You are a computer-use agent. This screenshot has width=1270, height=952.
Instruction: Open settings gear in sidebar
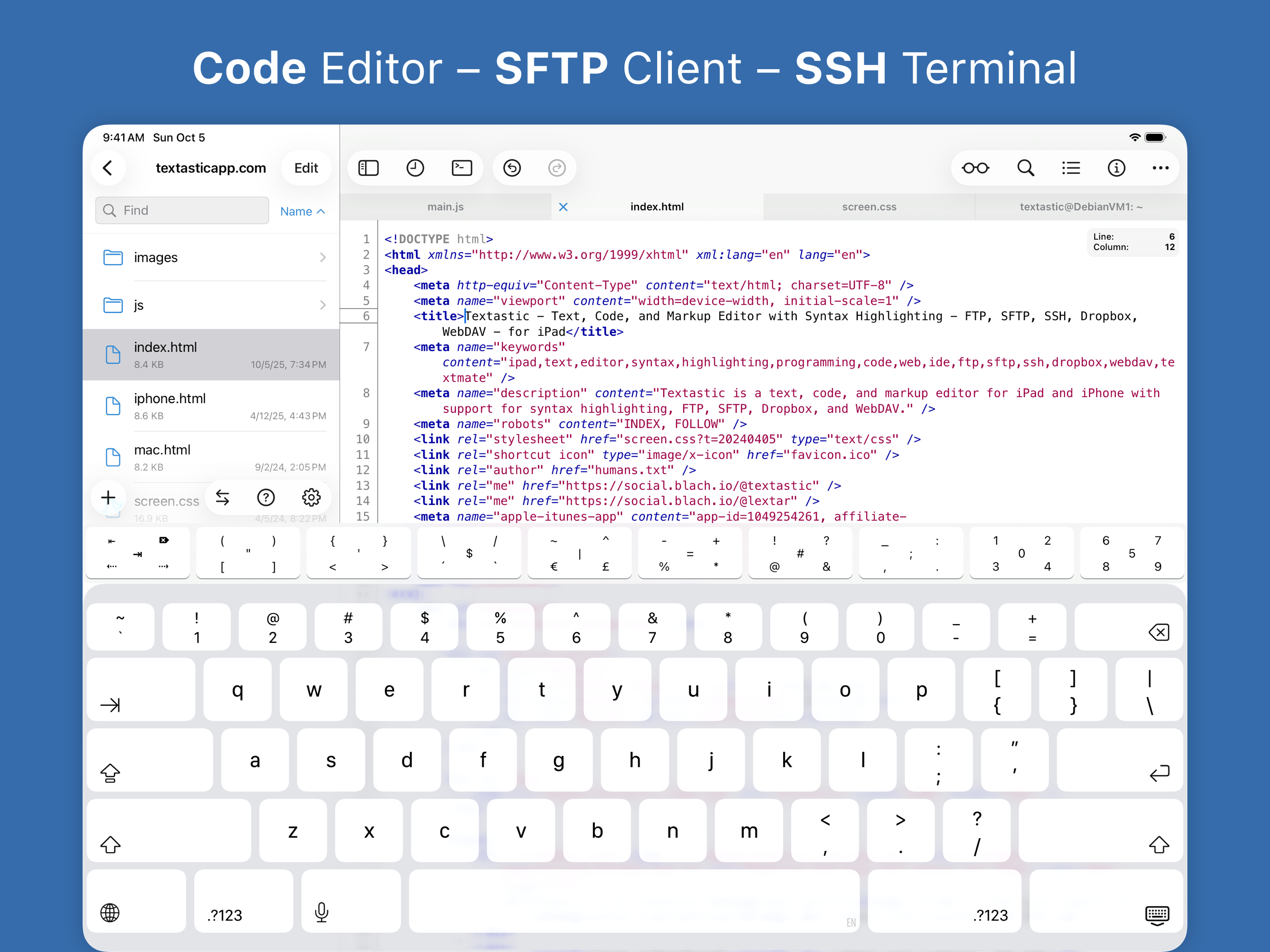pyautogui.click(x=311, y=498)
